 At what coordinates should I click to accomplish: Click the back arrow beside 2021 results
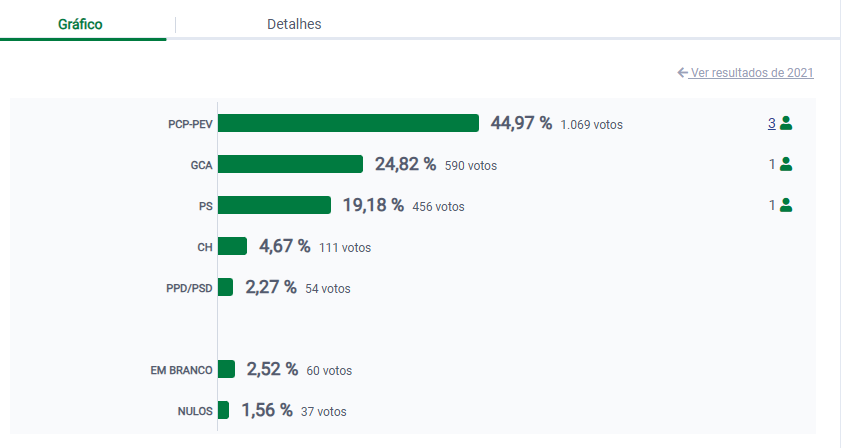tap(682, 73)
